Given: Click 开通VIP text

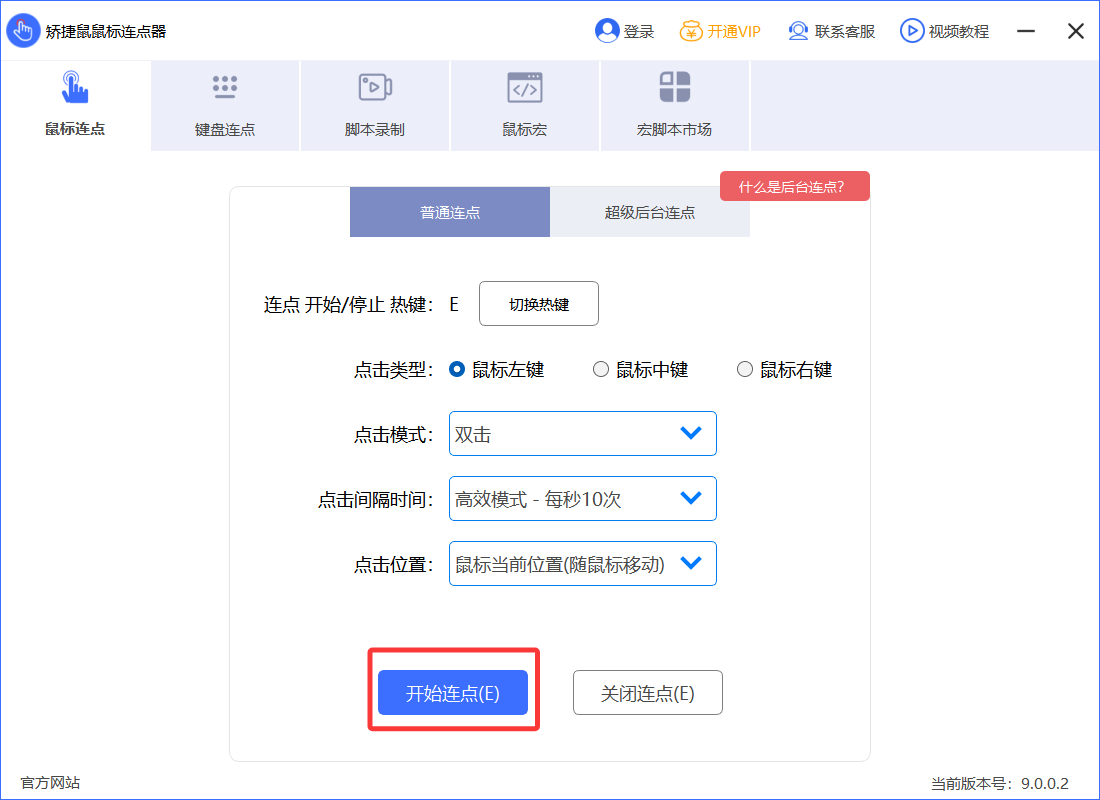Looking at the screenshot, I should pos(734,32).
